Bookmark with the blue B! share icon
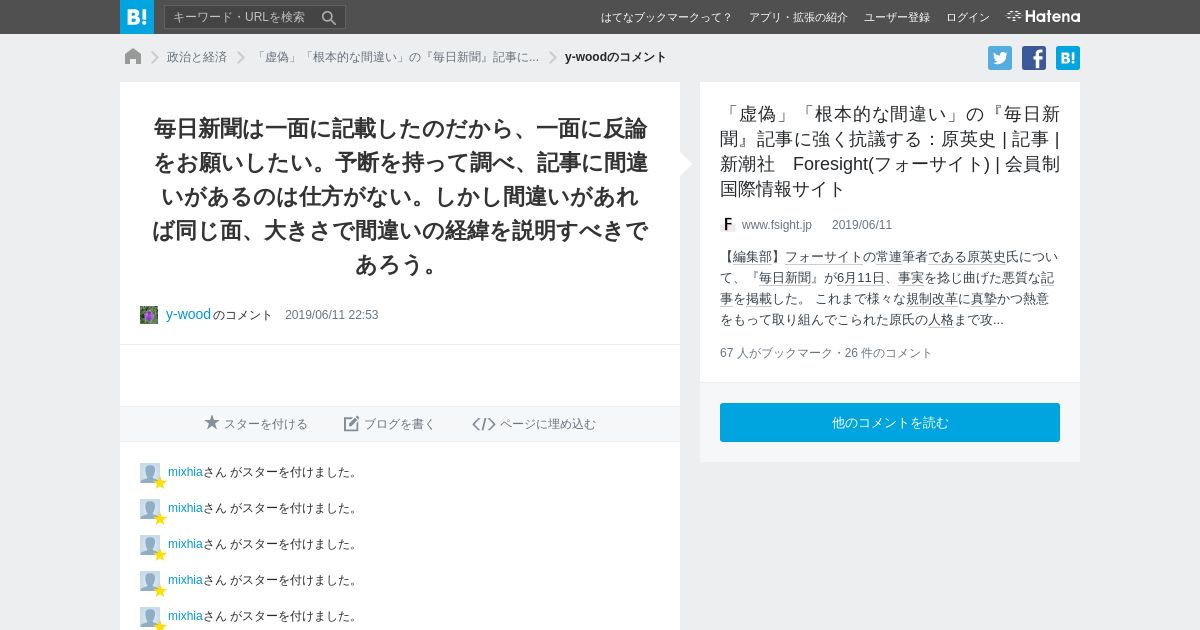Image resolution: width=1200 pixels, height=630 pixels. pyautogui.click(x=1068, y=58)
